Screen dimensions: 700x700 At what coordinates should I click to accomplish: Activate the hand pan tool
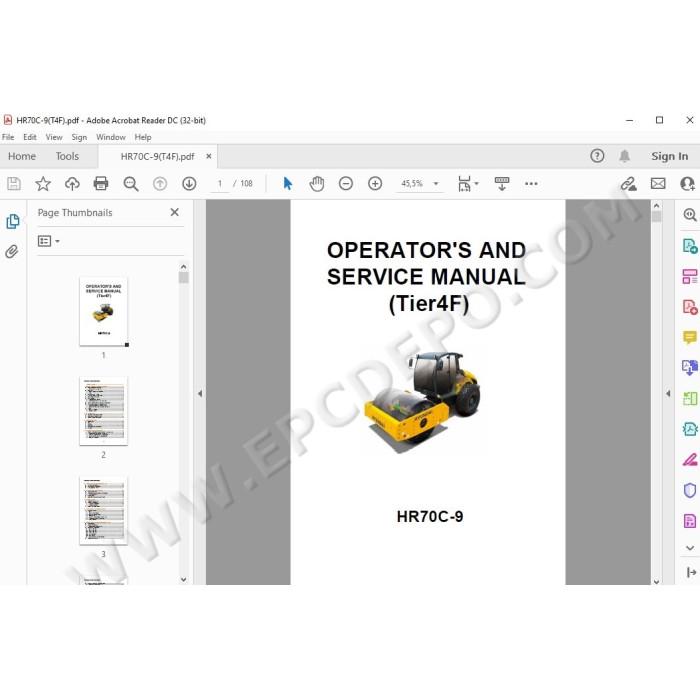pos(317,183)
